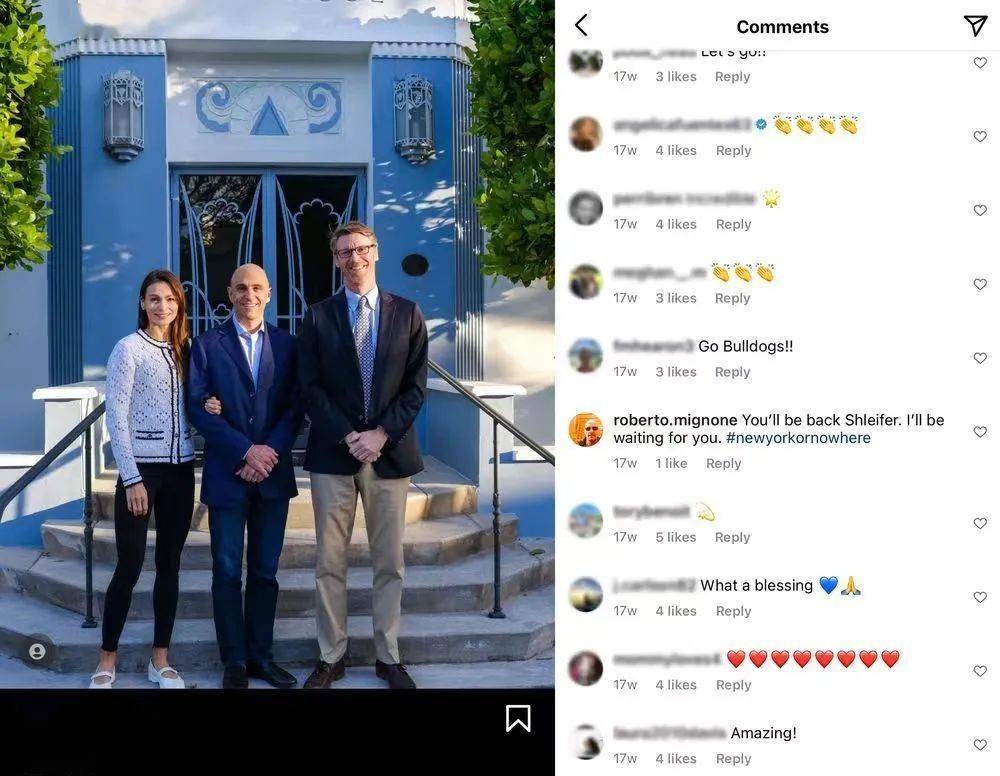Reply to the 'Go Bulldogs!!' comment

[732, 372]
